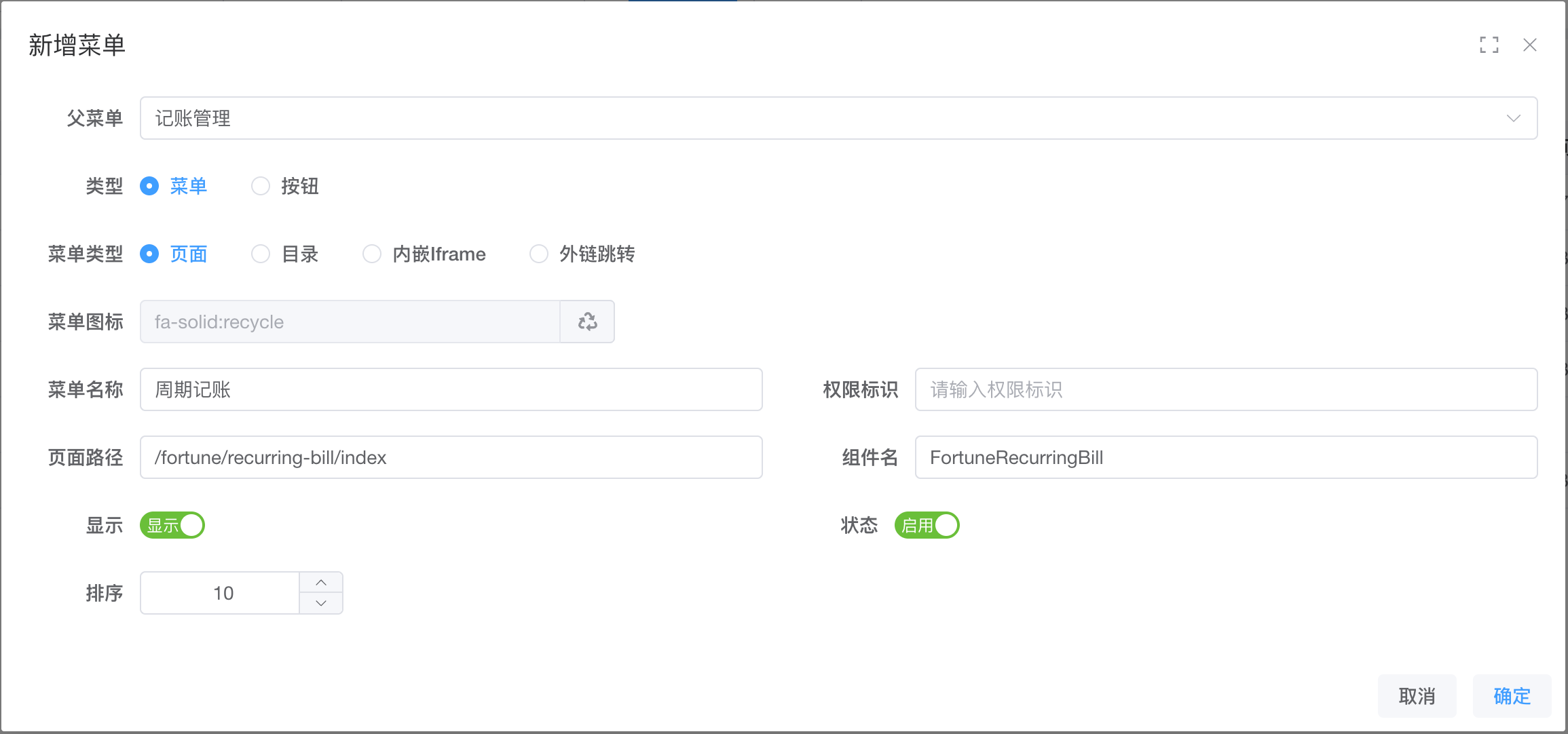Click the 页面路径 input field
Viewport: 1568px width, 734px height.
[451, 457]
